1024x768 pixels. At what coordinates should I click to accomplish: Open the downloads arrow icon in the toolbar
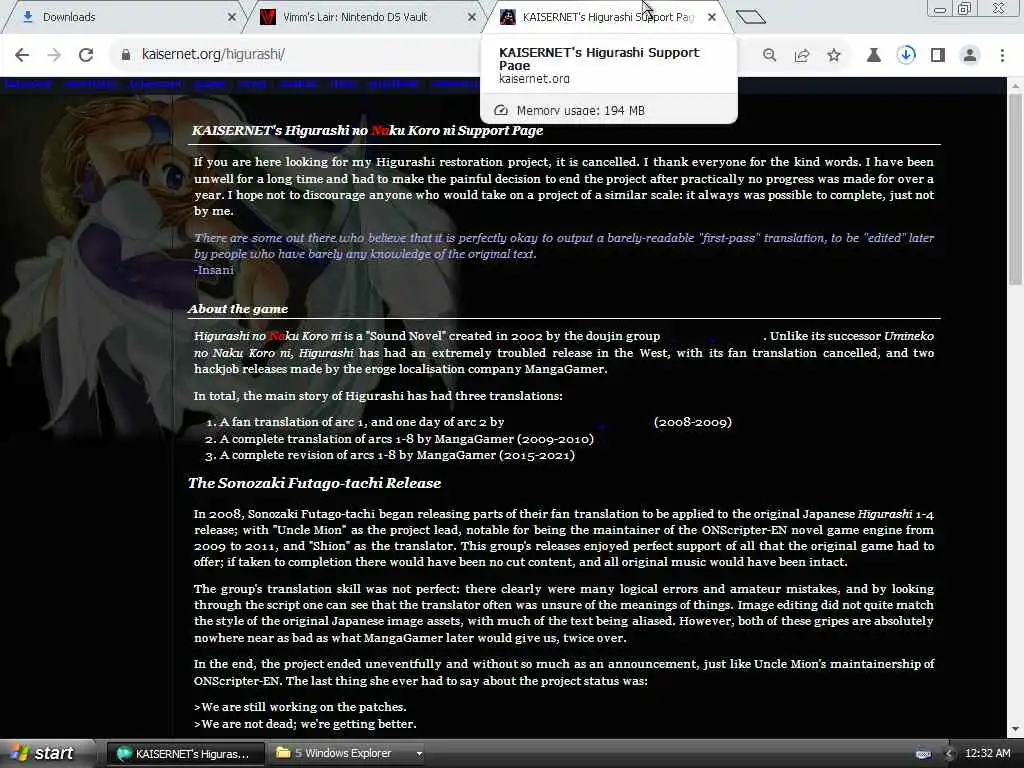point(906,55)
